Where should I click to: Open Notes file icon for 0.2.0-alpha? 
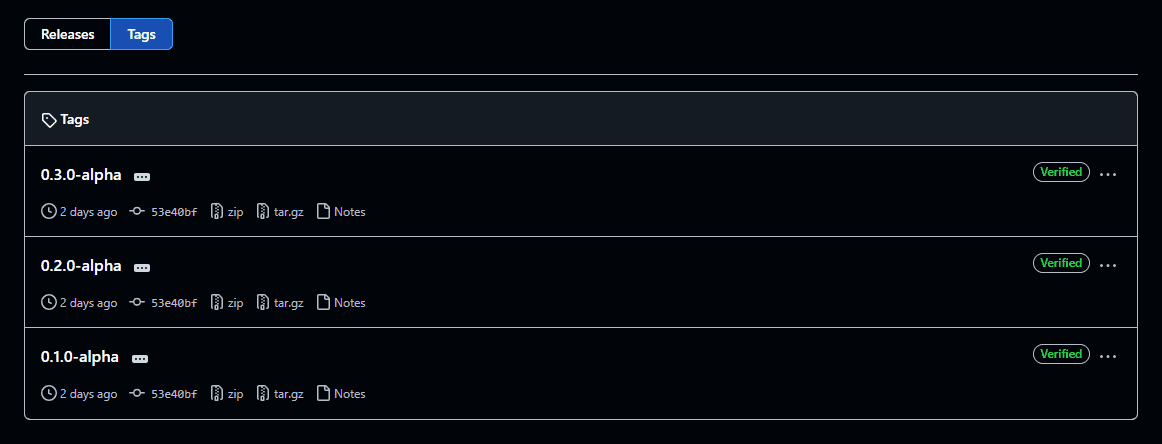(x=323, y=302)
